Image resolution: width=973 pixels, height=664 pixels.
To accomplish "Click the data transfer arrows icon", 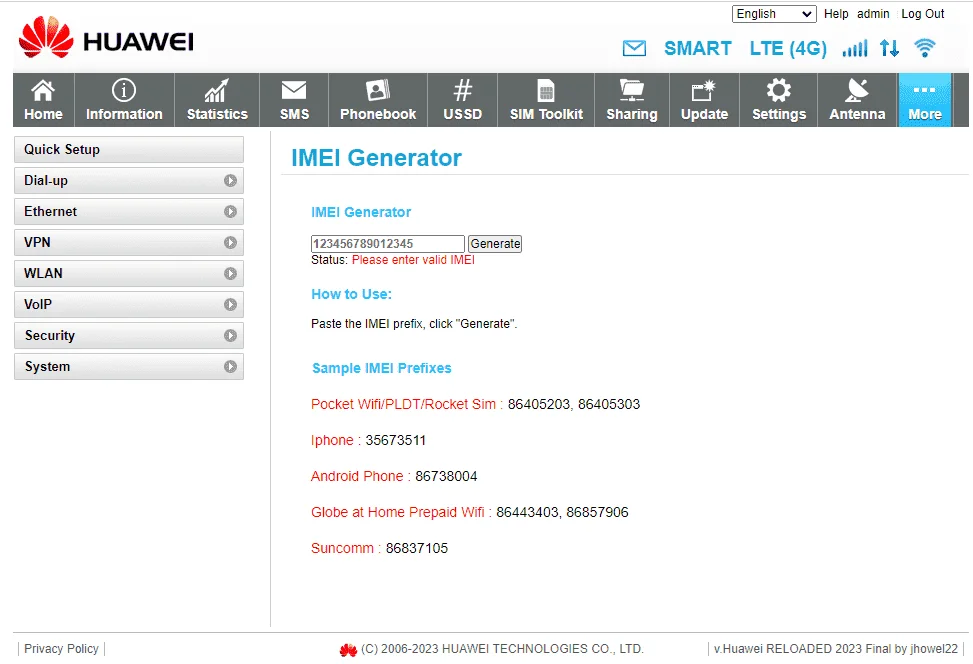I will [889, 48].
